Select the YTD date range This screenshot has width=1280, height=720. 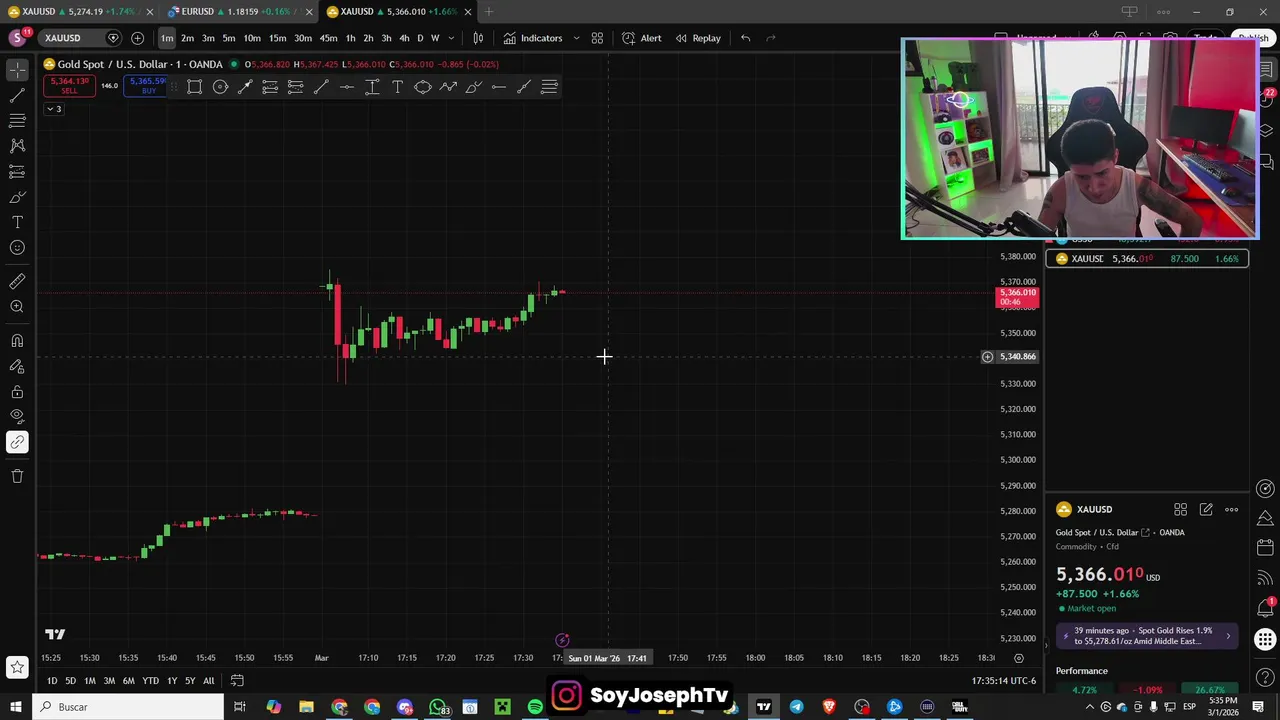[x=150, y=681]
